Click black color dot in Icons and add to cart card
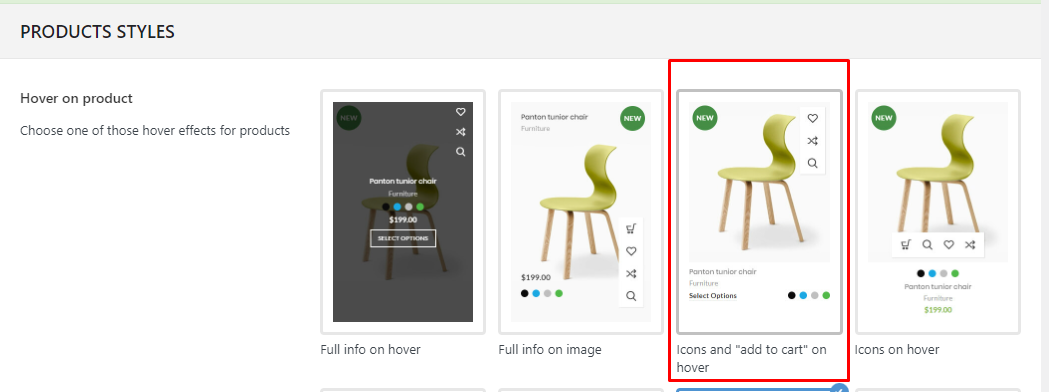1049x392 pixels. click(x=791, y=295)
